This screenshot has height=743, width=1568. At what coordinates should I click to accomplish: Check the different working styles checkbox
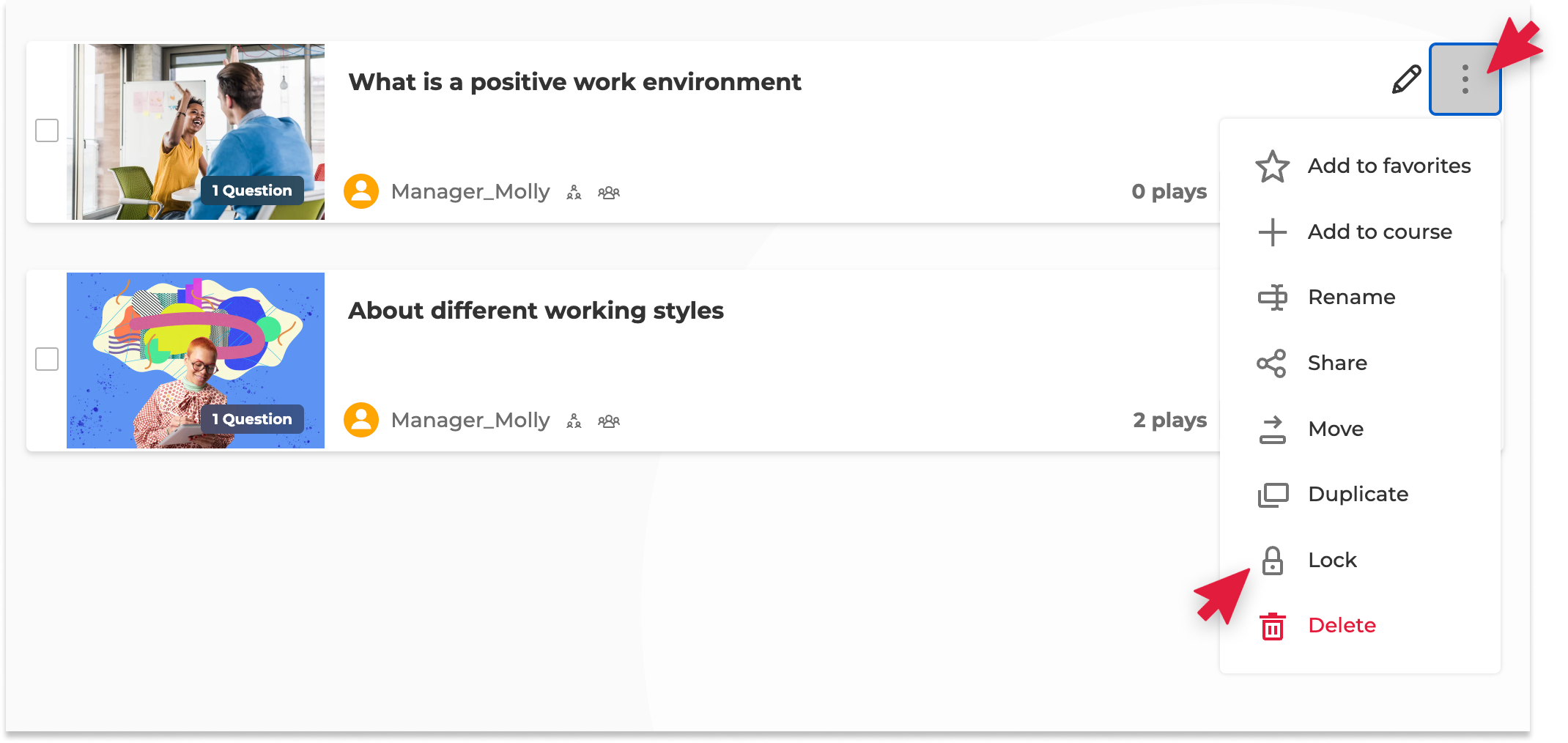coord(47,359)
